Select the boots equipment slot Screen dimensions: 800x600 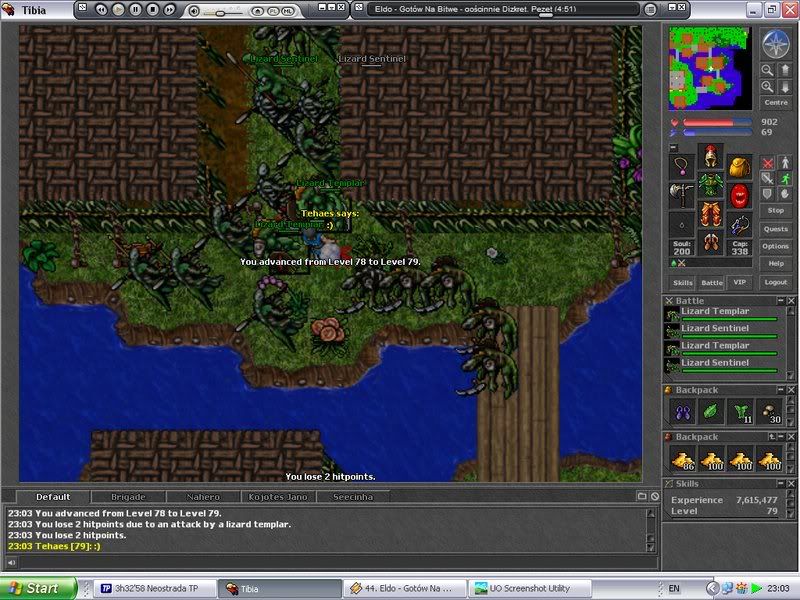point(710,242)
